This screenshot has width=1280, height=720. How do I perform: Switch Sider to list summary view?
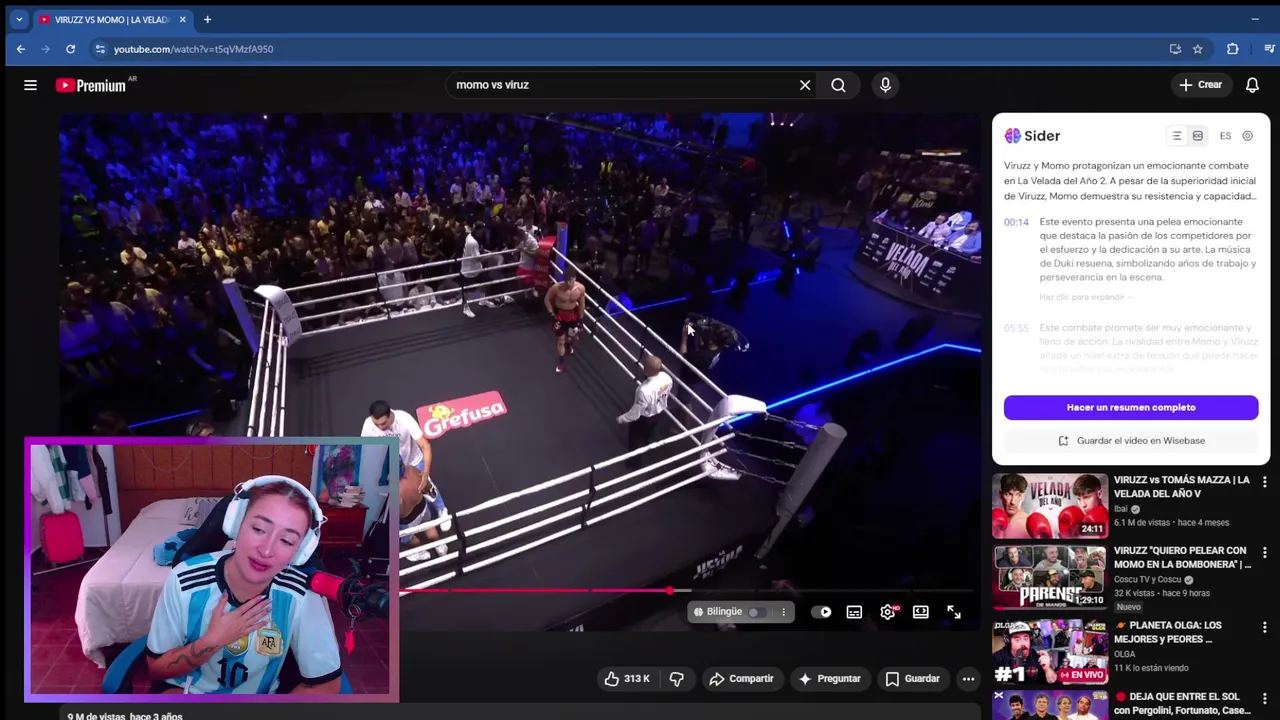(1177, 136)
